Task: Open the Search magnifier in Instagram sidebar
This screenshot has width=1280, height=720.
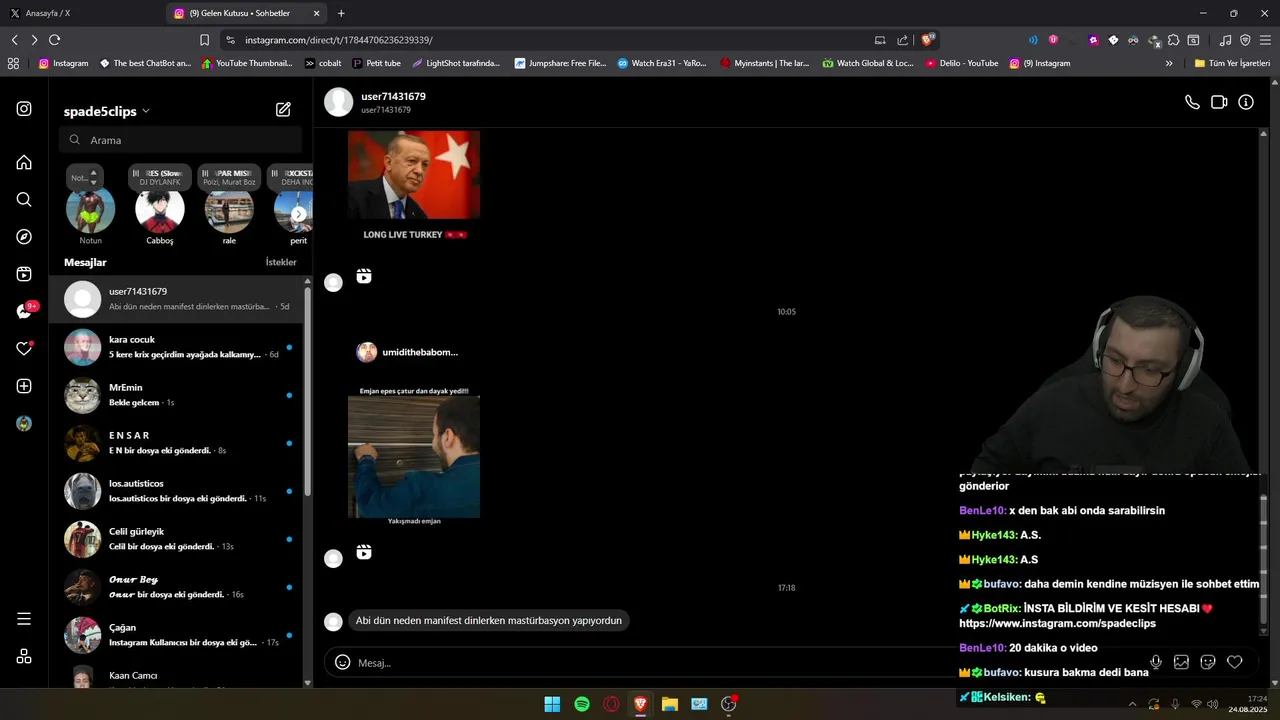Action: [24, 200]
